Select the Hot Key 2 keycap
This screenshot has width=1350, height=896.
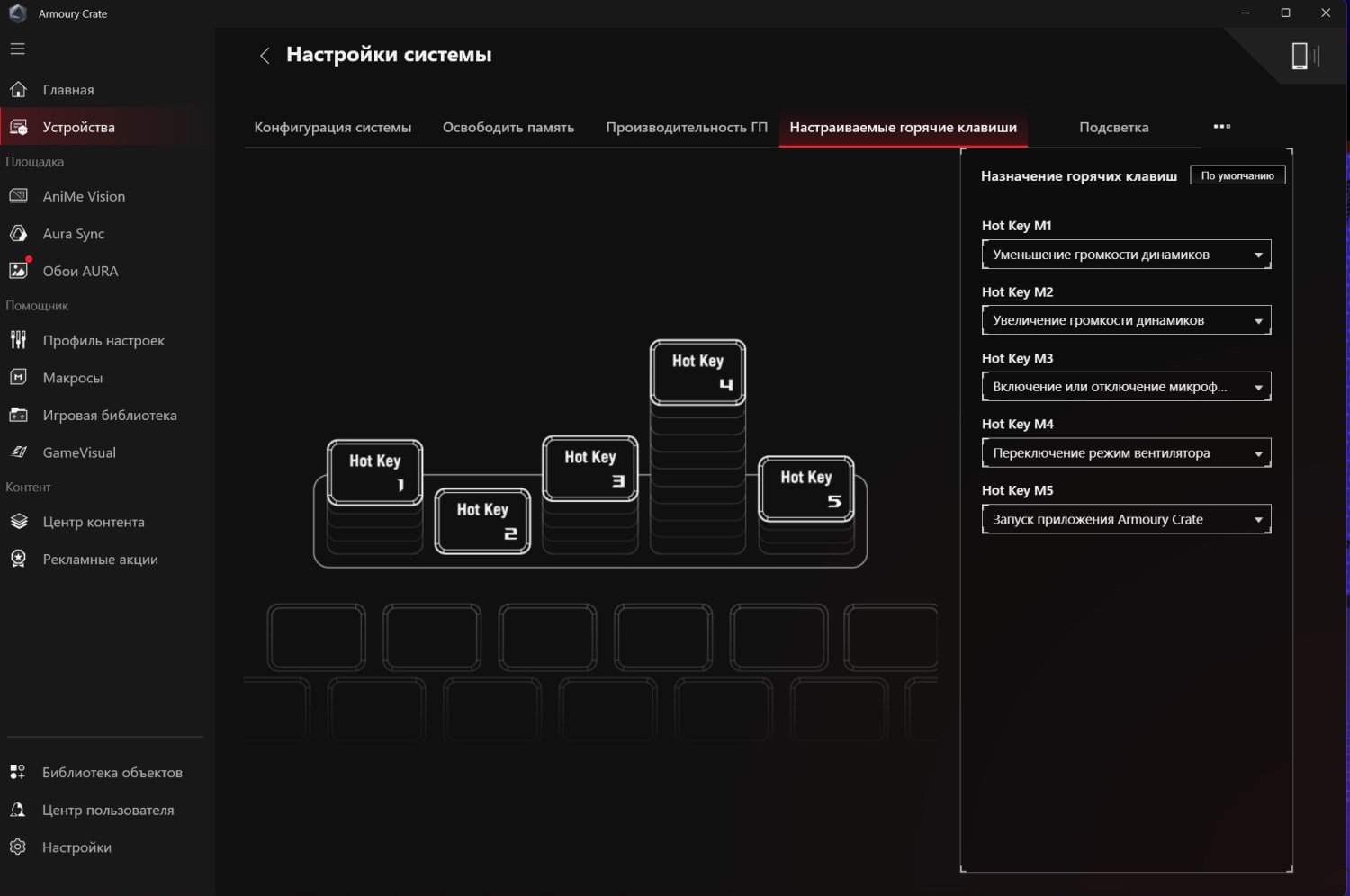pyautogui.click(x=482, y=521)
